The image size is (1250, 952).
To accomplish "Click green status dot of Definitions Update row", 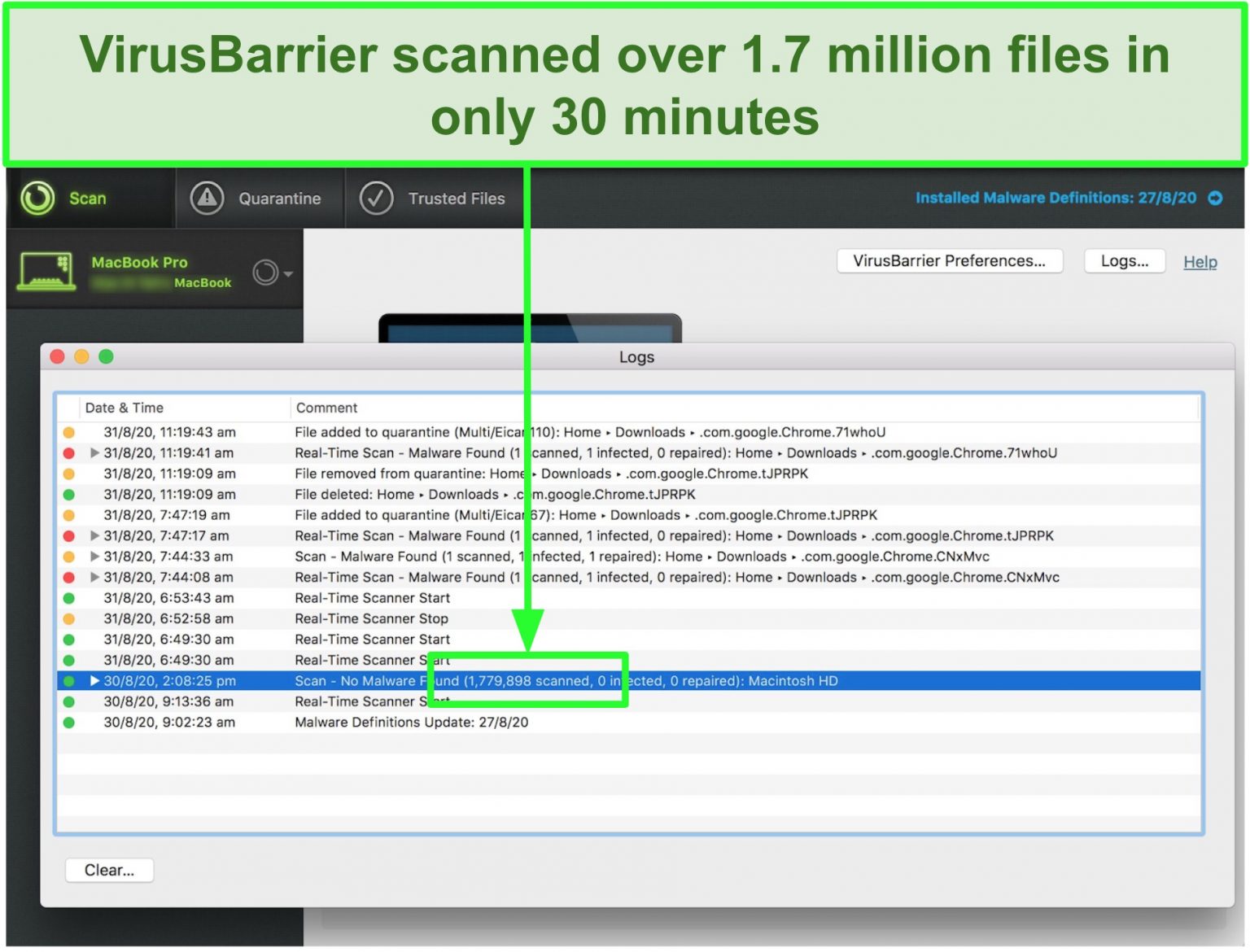I will pyautogui.click(x=69, y=723).
